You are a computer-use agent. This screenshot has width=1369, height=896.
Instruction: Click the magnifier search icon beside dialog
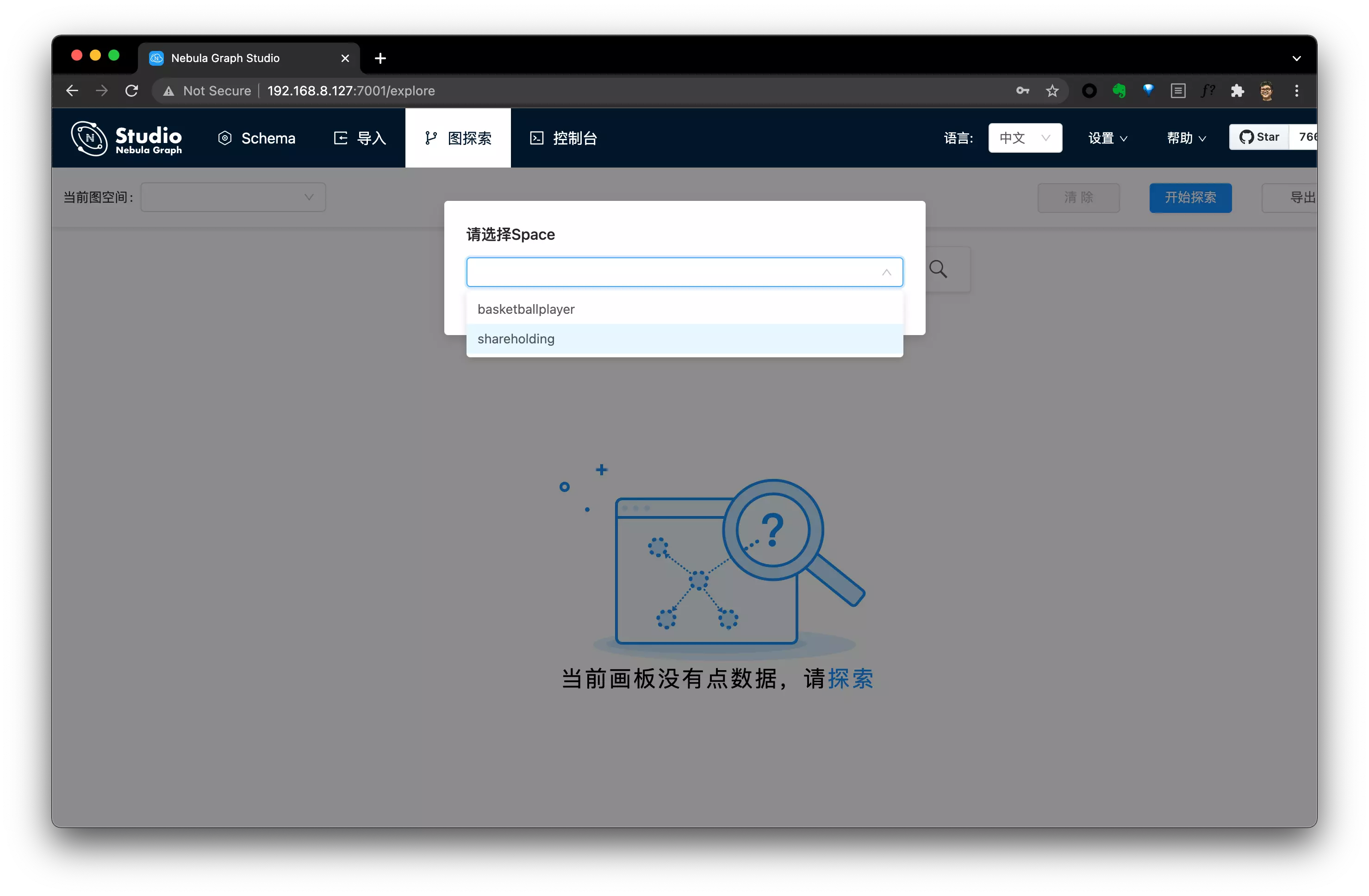pyautogui.click(x=938, y=269)
